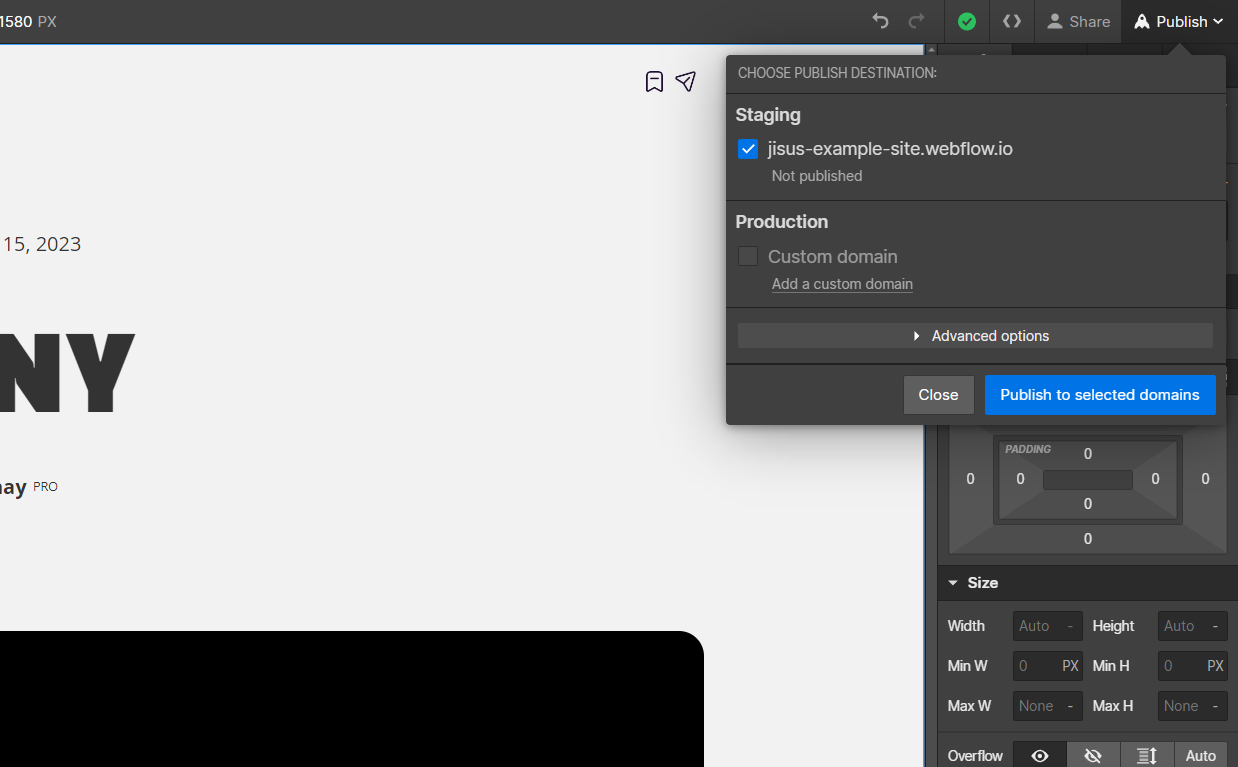Viewport: 1238px width, 767px height.
Task: Click the Min W value field
Action: click(x=1036, y=666)
